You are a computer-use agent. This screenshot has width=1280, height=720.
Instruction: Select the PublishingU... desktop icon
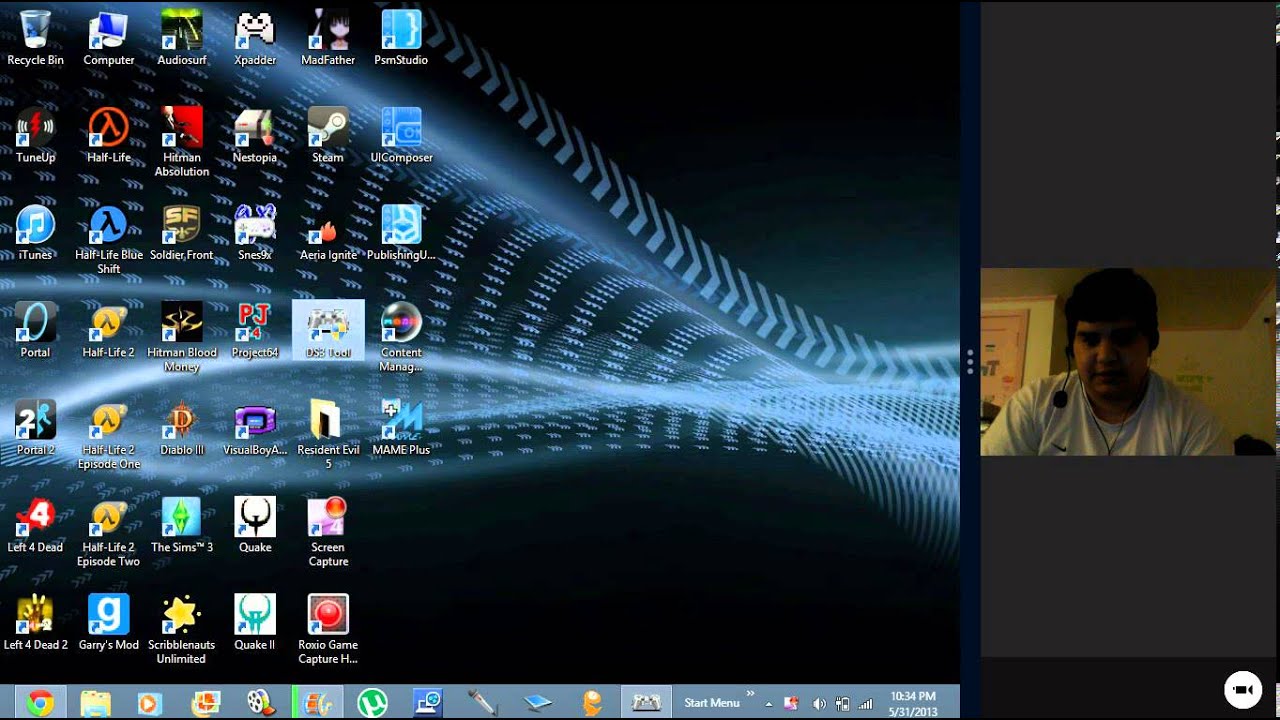401,234
